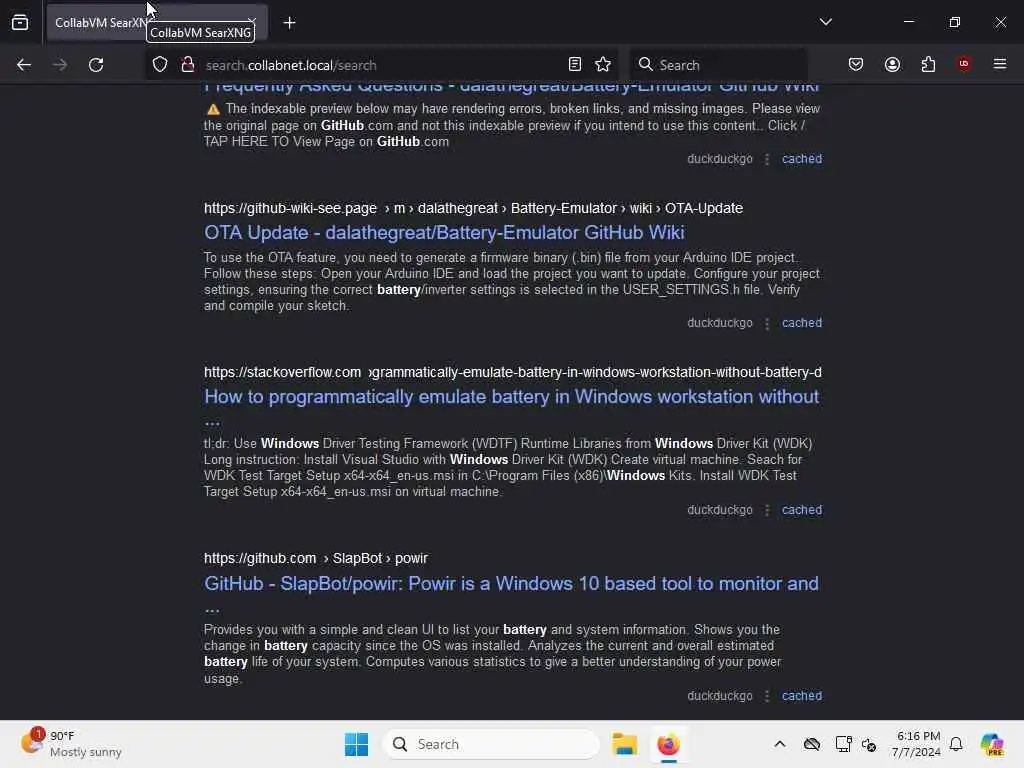This screenshot has width=1024, height=768.
Task: Open cached link for Frequently Asked Questions result
Action: [802, 159]
